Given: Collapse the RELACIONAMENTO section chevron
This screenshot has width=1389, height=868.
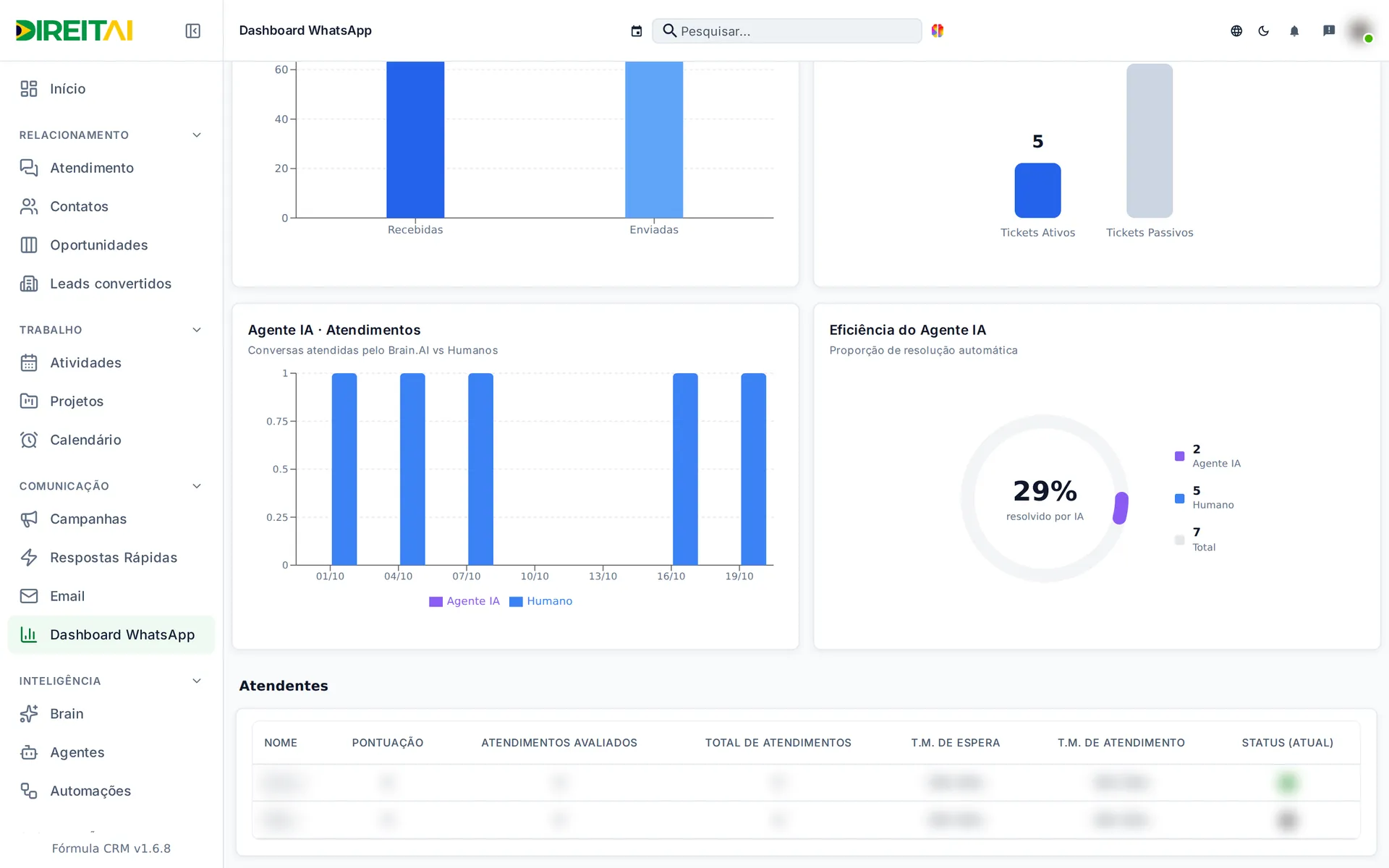Looking at the screenshot, I should [x=197, y=135].
